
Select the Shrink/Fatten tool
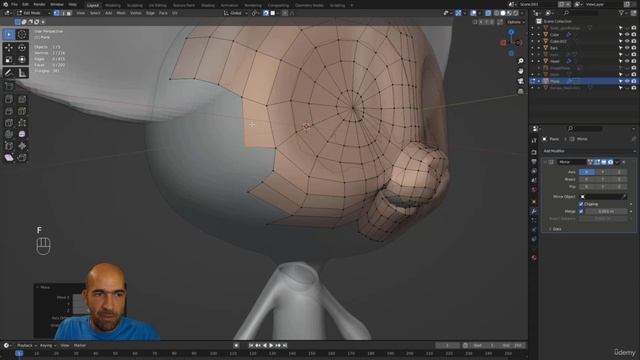22,146
